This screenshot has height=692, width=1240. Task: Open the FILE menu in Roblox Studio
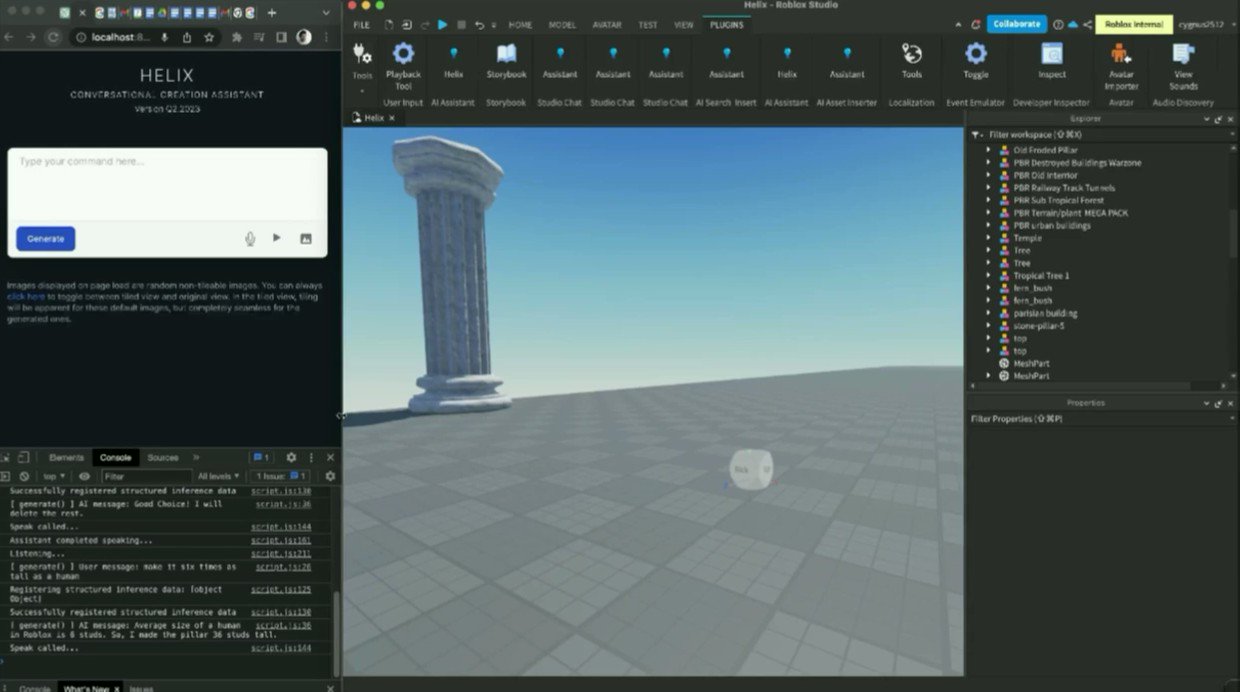(361, 24)
